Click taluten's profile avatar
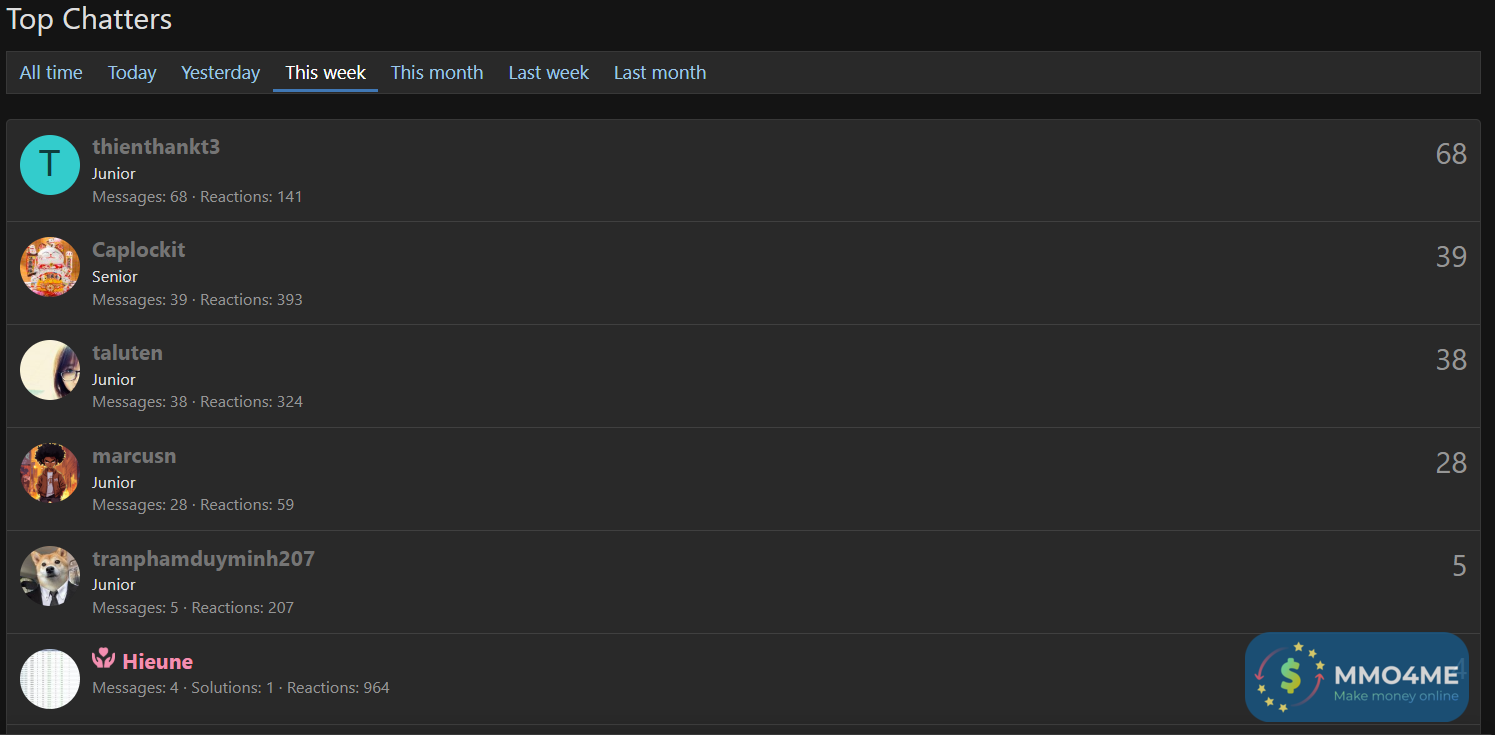 pyautogui.click(x=50, y=370)
